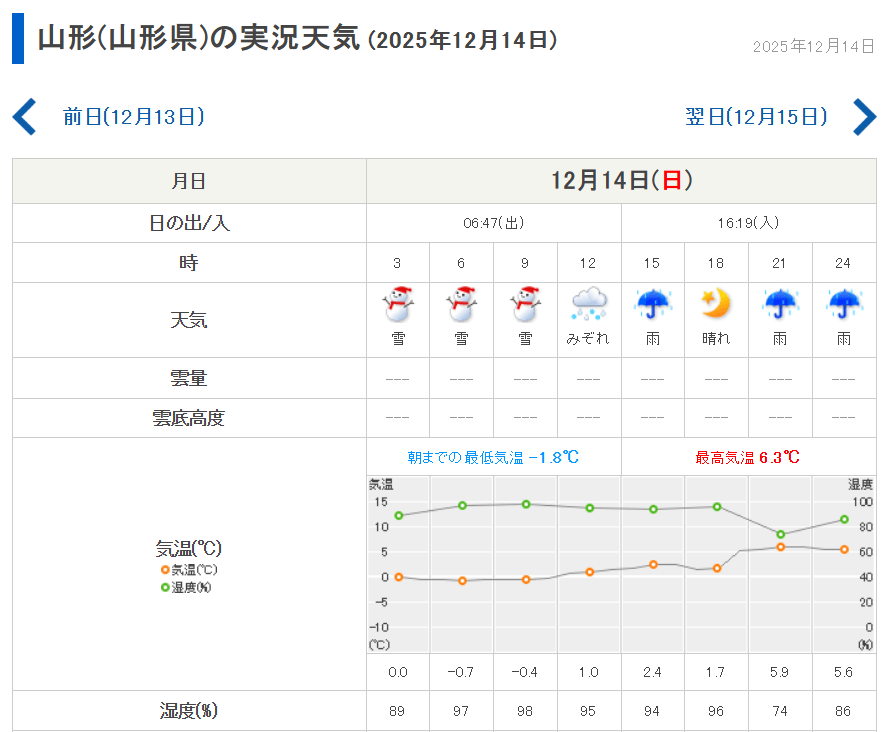Viewport: 888px width, 732px height.
Task: Click the 朝までの最低気温 -1.8℃ label
Action: point(493,457)
